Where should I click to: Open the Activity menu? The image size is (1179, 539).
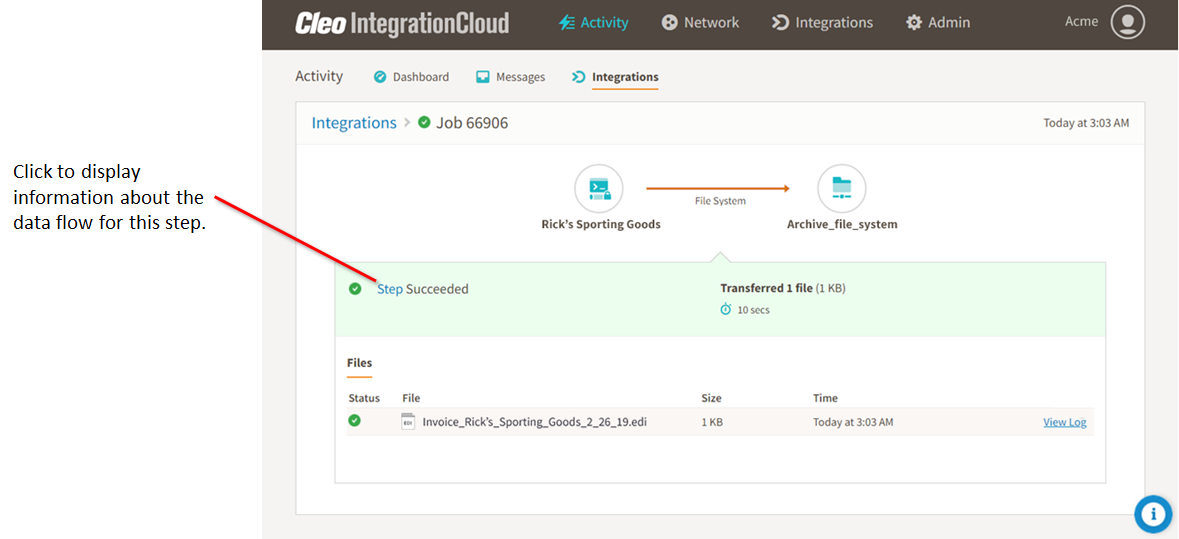pos(594,22)
